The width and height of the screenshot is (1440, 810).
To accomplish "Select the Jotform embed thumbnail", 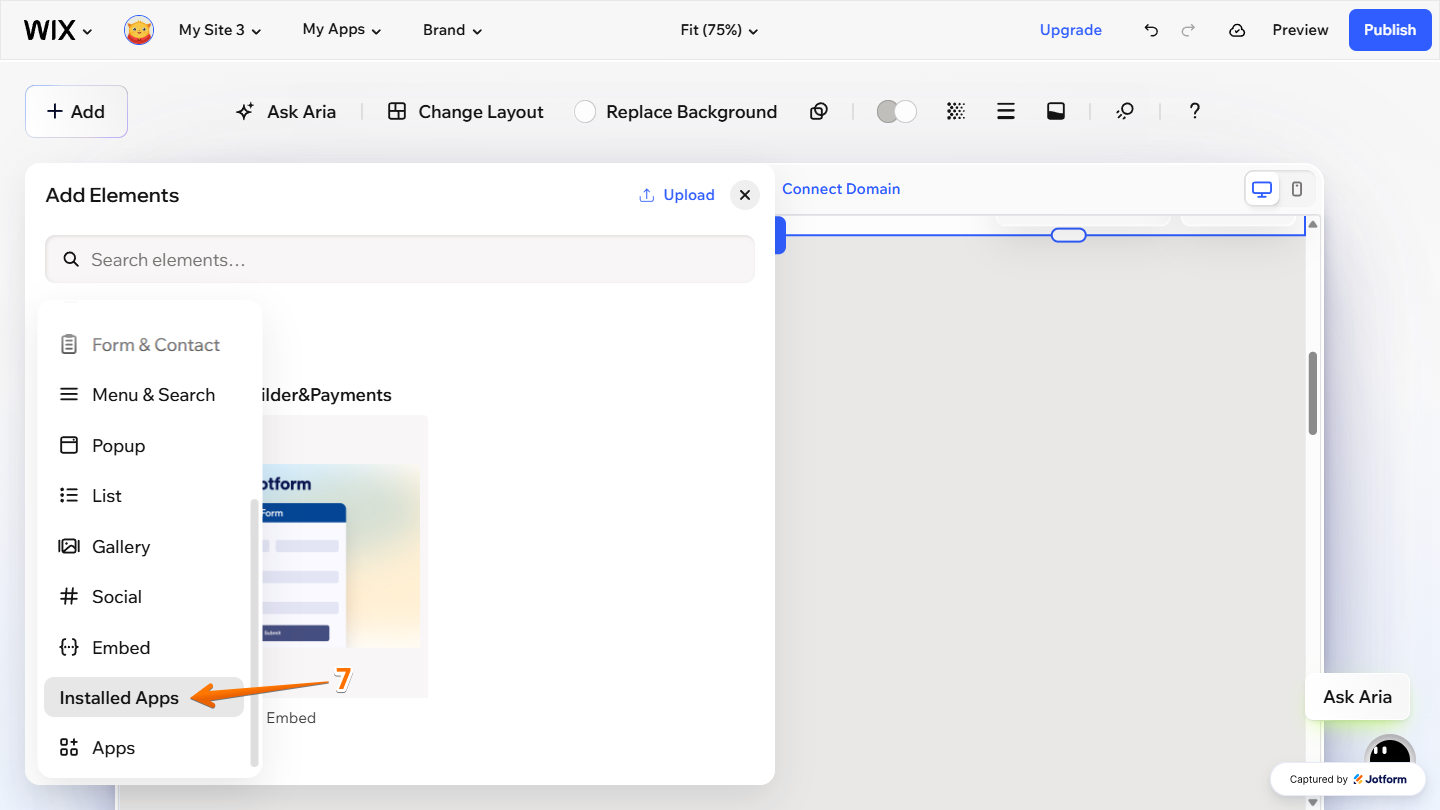I will click(x=343, y=556).
